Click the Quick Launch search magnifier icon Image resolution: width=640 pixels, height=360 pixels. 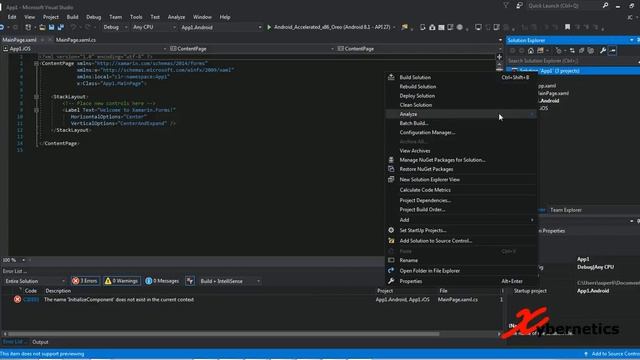click(x=605, y=5)
